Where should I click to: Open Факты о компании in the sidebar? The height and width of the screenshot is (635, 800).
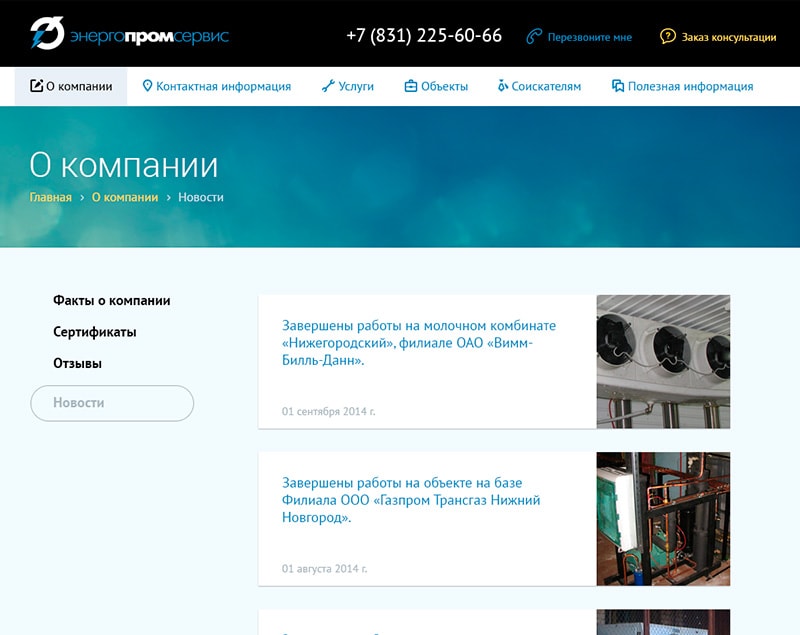point(111,300)
